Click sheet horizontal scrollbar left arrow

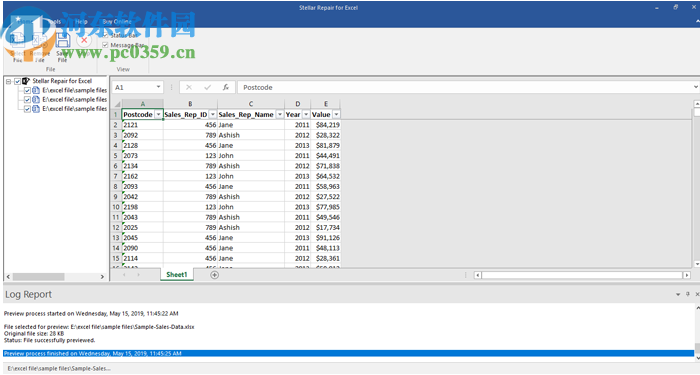[478, 275]
